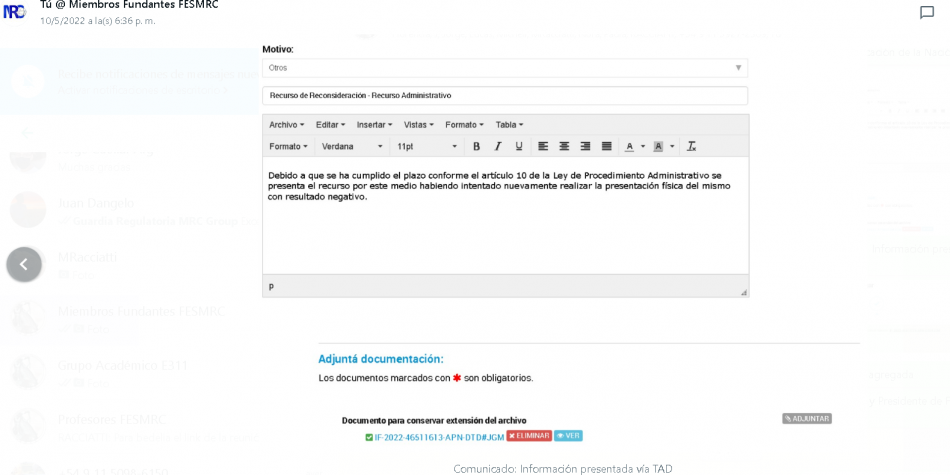Open the Archivo menu
Viewport: 950px width, 475px height.
(x=286, y=125)
